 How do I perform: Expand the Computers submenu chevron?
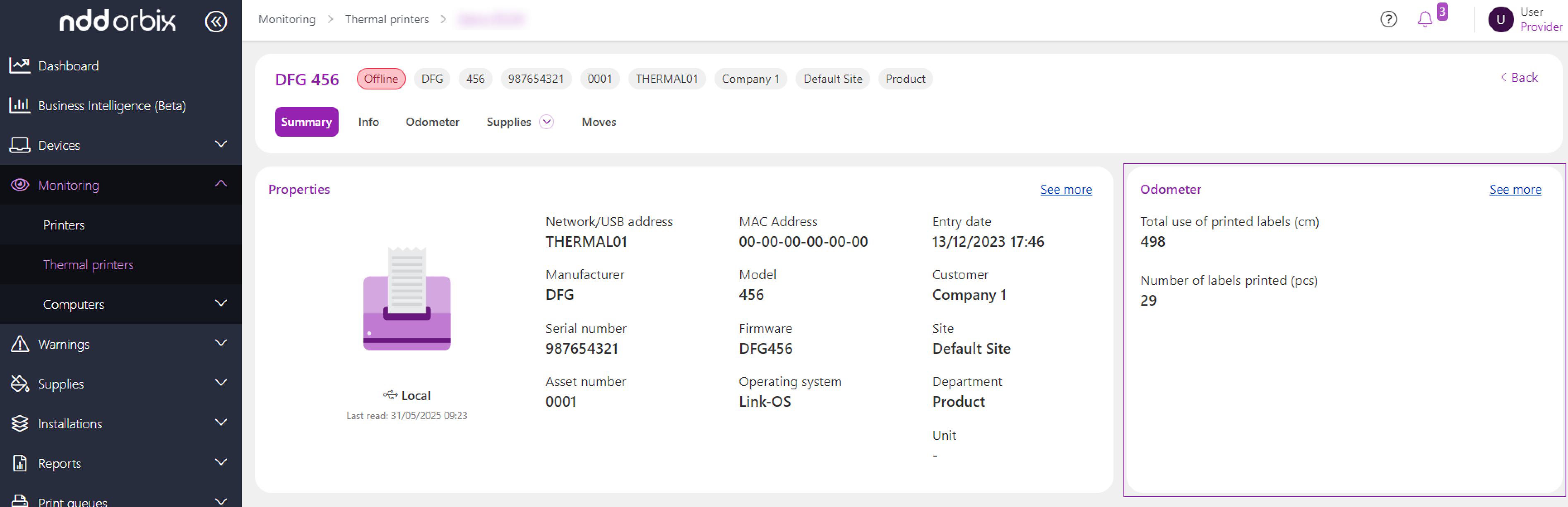pos(221,304)
